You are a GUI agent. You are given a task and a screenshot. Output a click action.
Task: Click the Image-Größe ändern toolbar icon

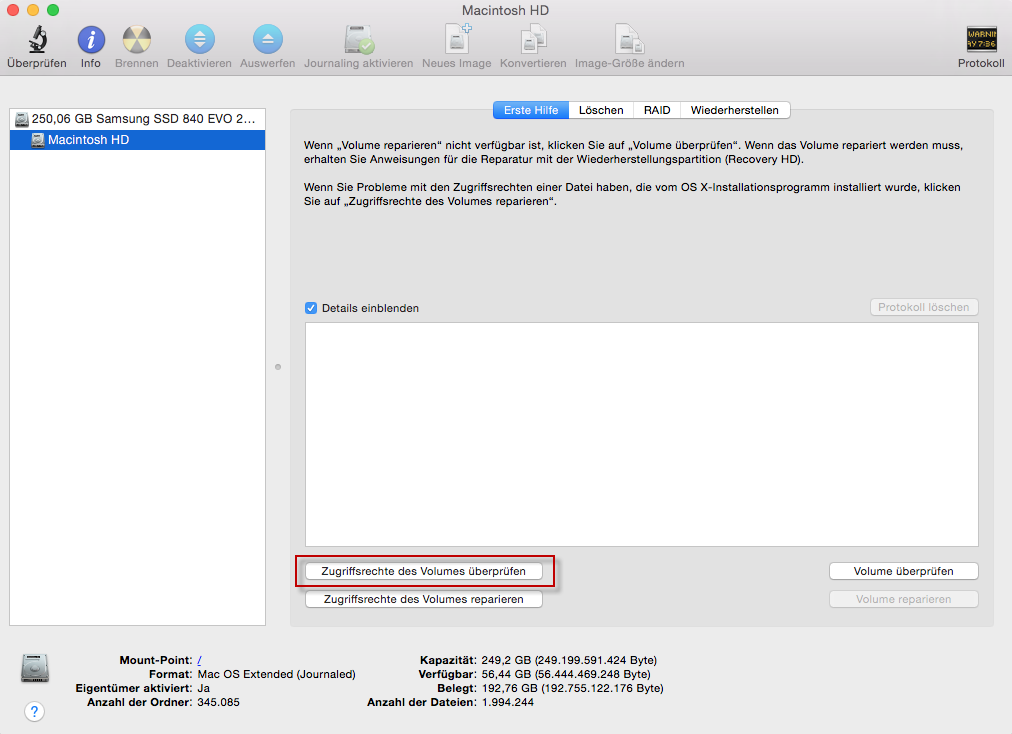[629, 40]
